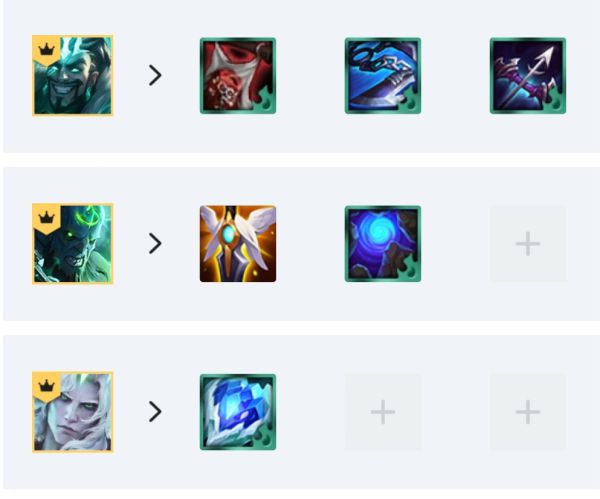Image resolution: width=600 pixels, height=499 pixels.
Task: Expand the chevron arrow beside Draven
Action: click(x=155, y=75)
